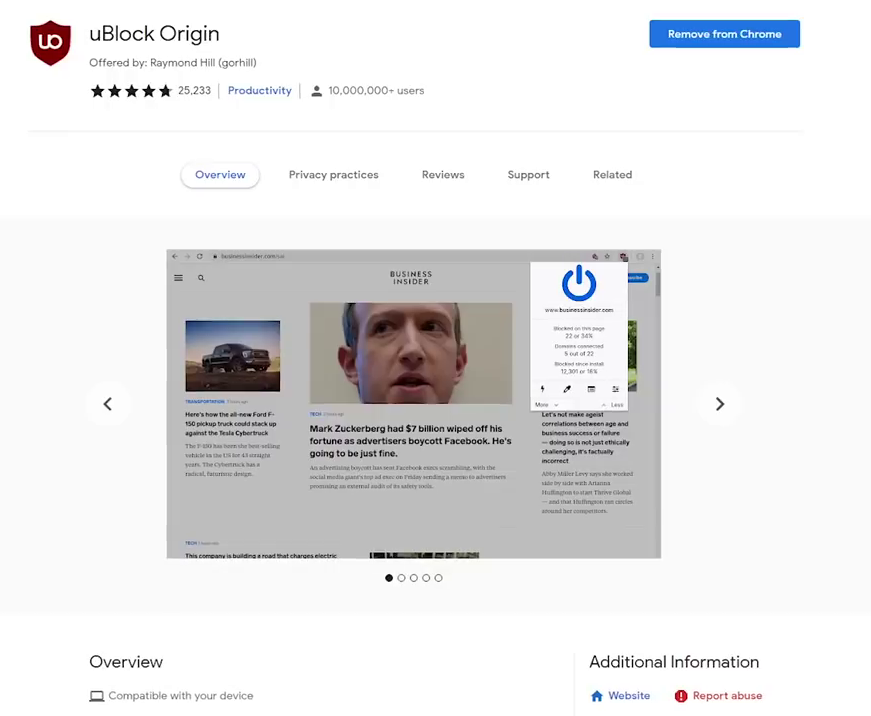Select fourth carousel dot indicator
Screen dimensions: 871x716
click(x=426, y=578)
